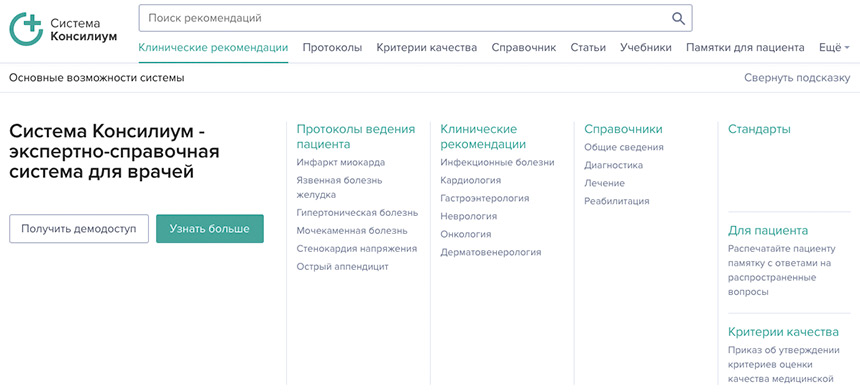This screenshot has width=860, height=392.
Task: Open the Стандарты heading link
Action: click(759, 129)
